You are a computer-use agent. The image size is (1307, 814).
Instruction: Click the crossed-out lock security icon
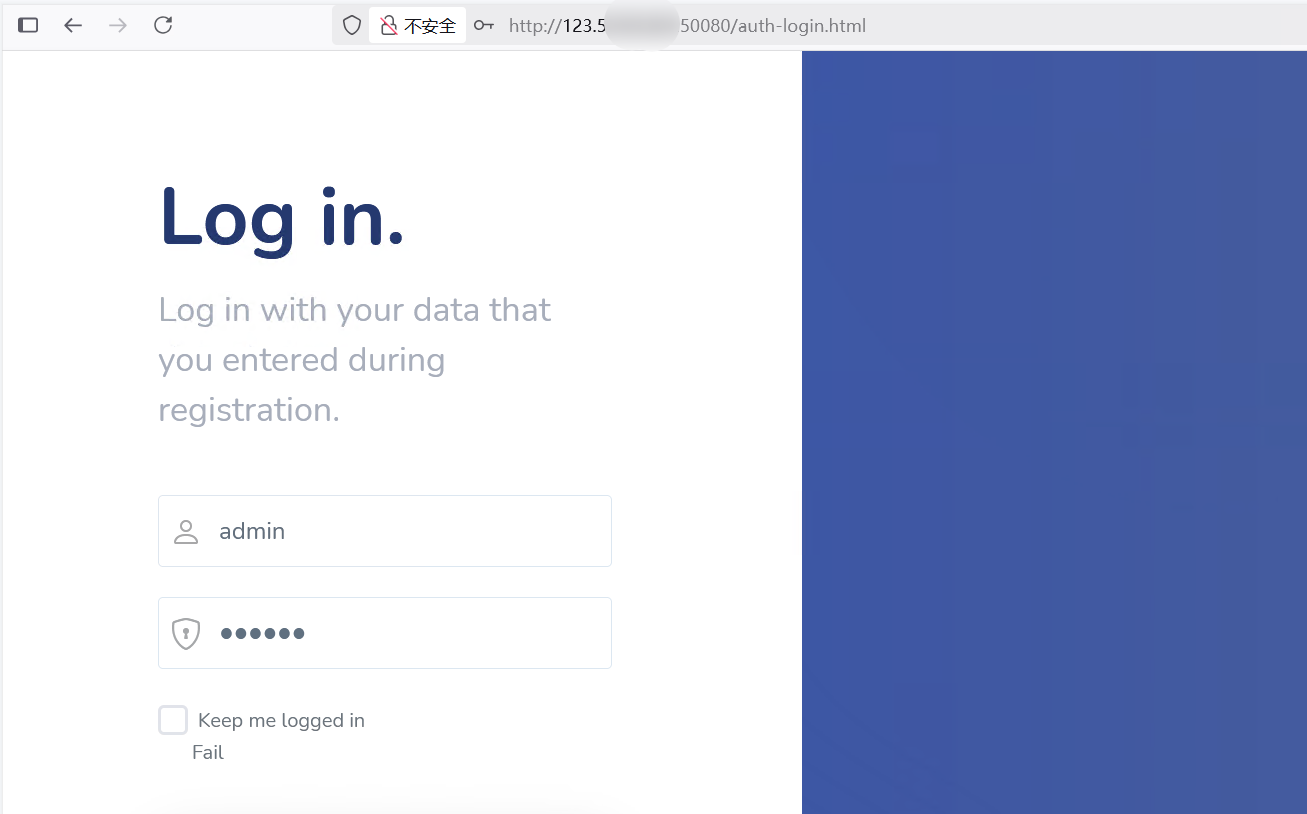[389, 25]
